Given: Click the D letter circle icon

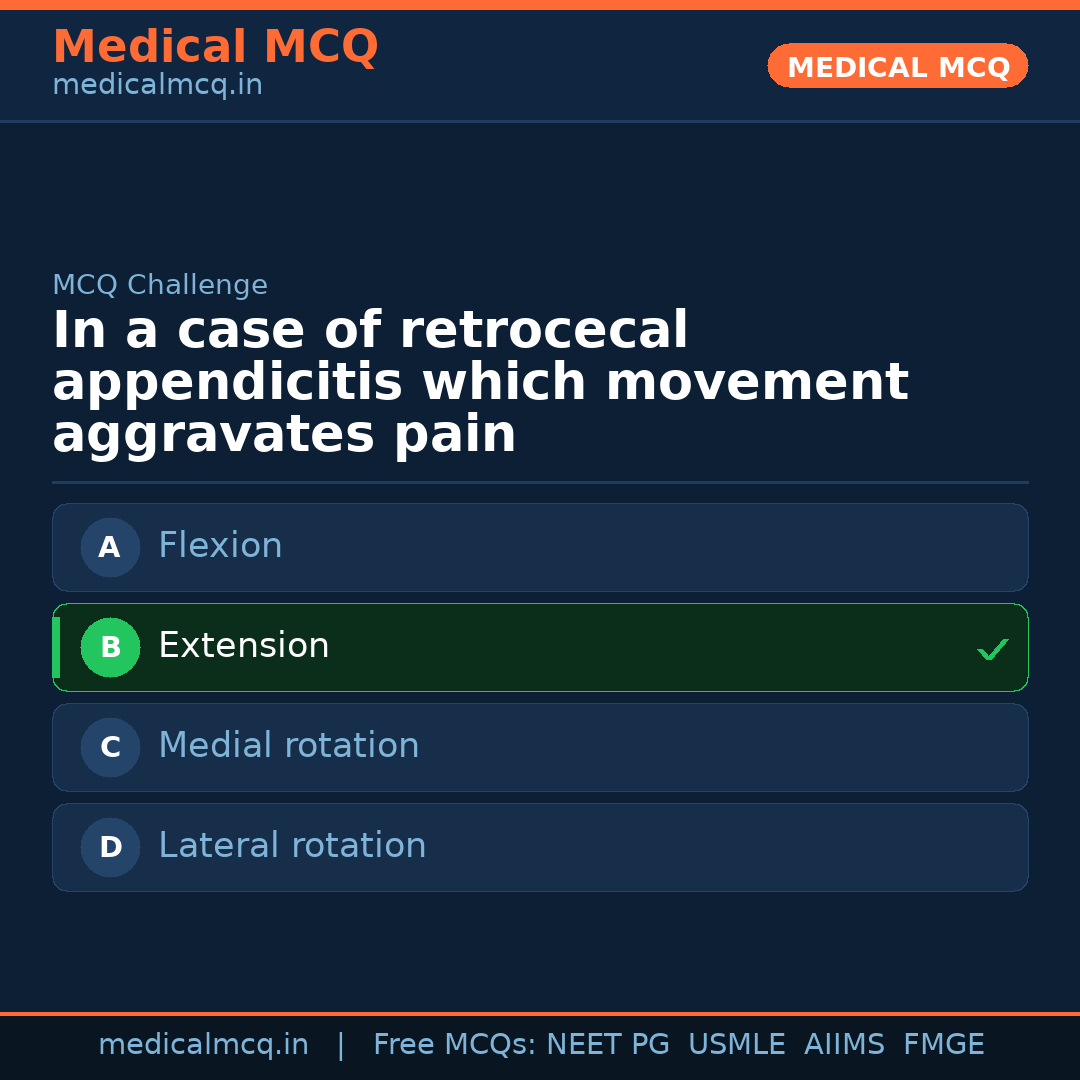Looking at the screenshot, I should [x=110, y=847].
